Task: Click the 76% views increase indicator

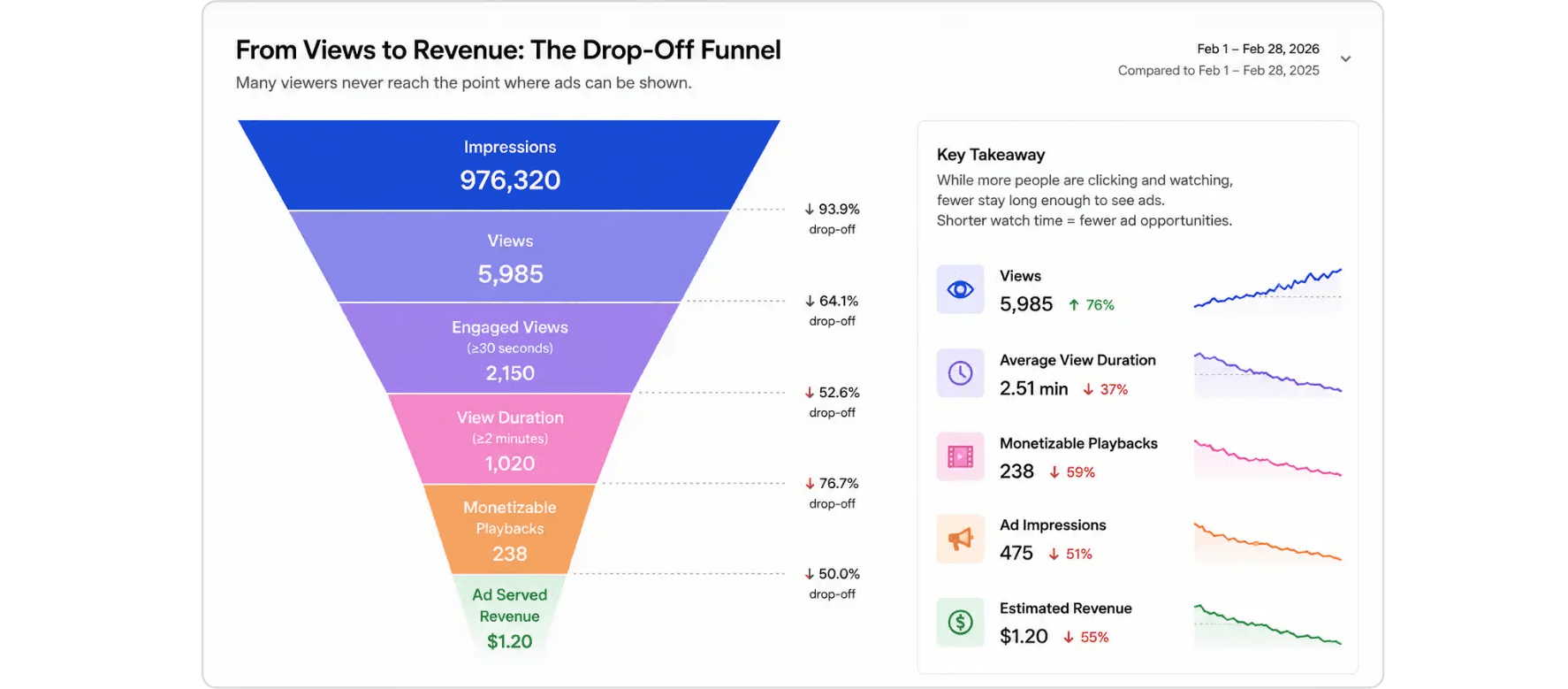Action: point(1092,305)
